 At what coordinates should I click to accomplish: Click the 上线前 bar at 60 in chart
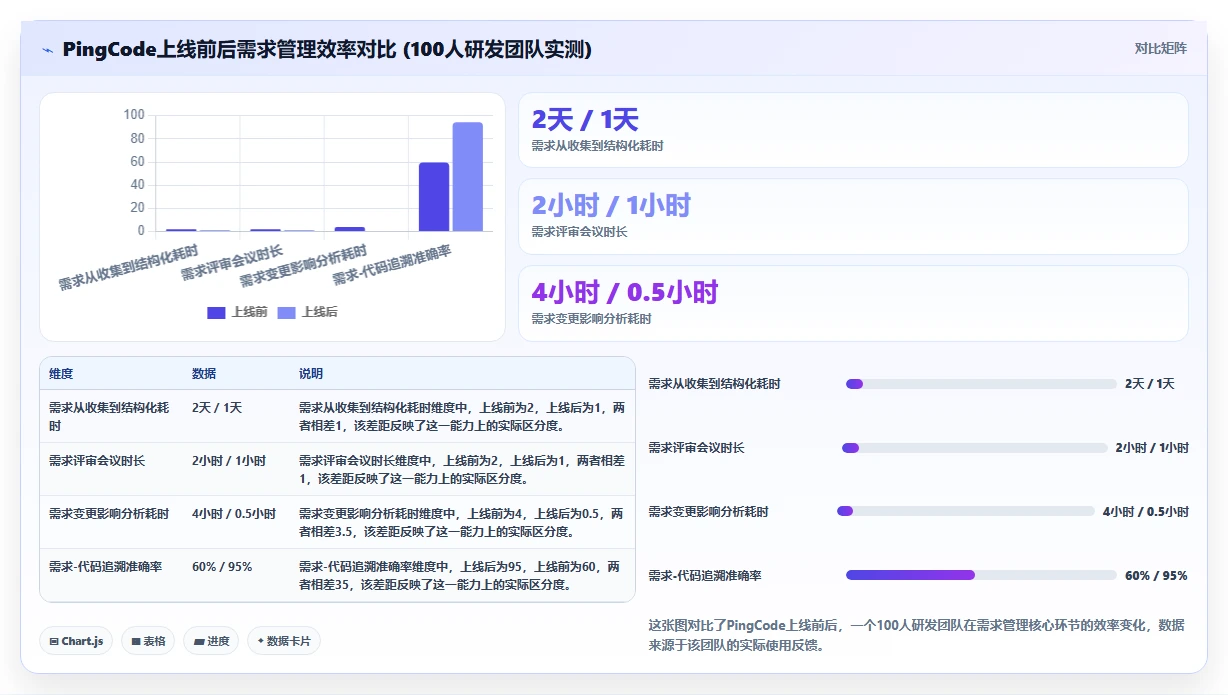[x=434, y=196]
